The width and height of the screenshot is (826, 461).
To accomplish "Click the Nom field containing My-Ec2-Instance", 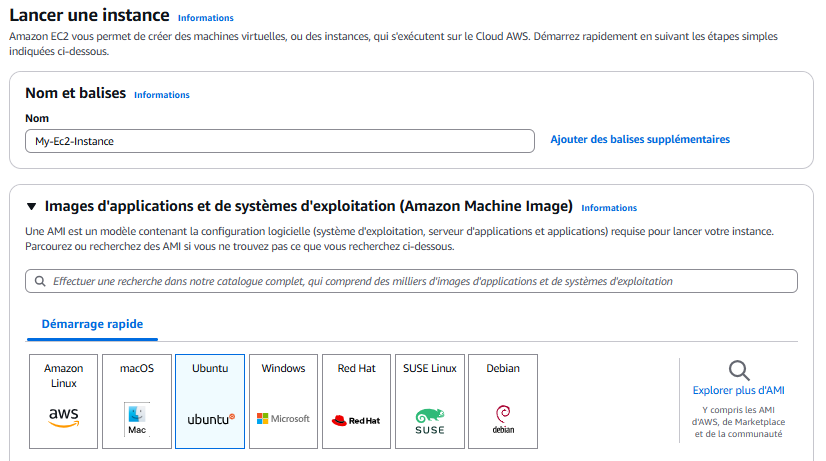I will coord(280,141).
